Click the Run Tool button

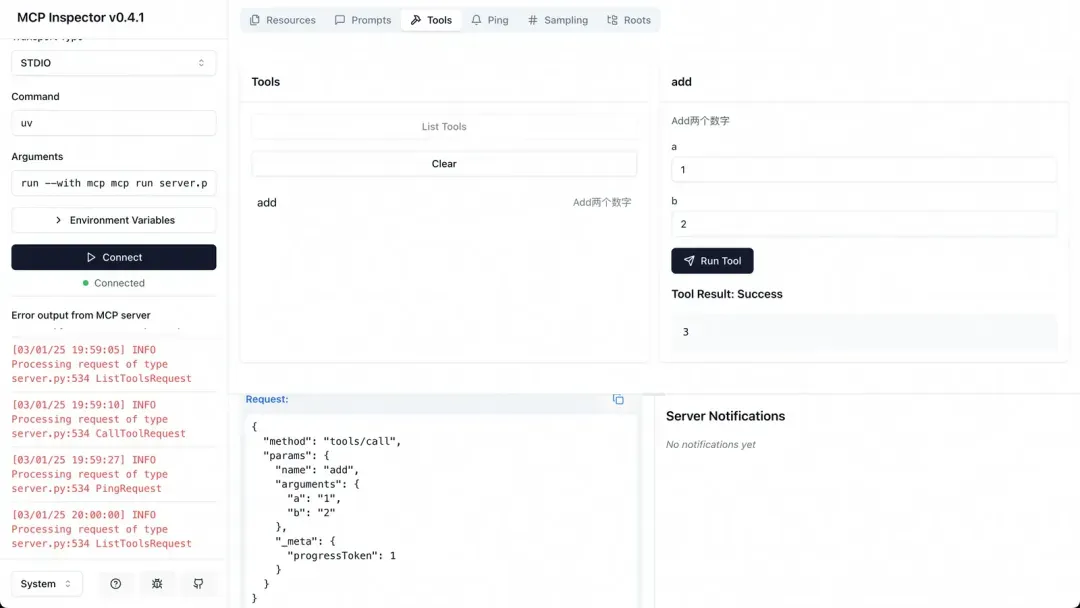pos(712,261)
